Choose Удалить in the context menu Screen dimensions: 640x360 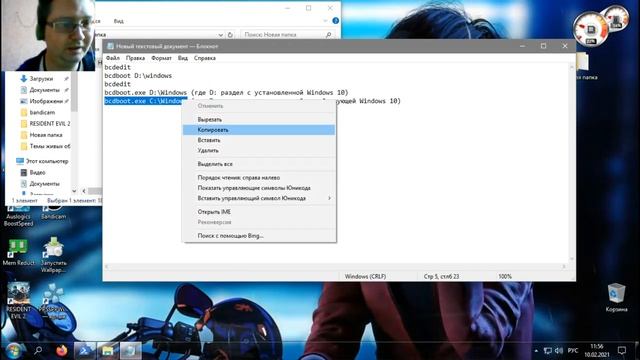(259, 150)
